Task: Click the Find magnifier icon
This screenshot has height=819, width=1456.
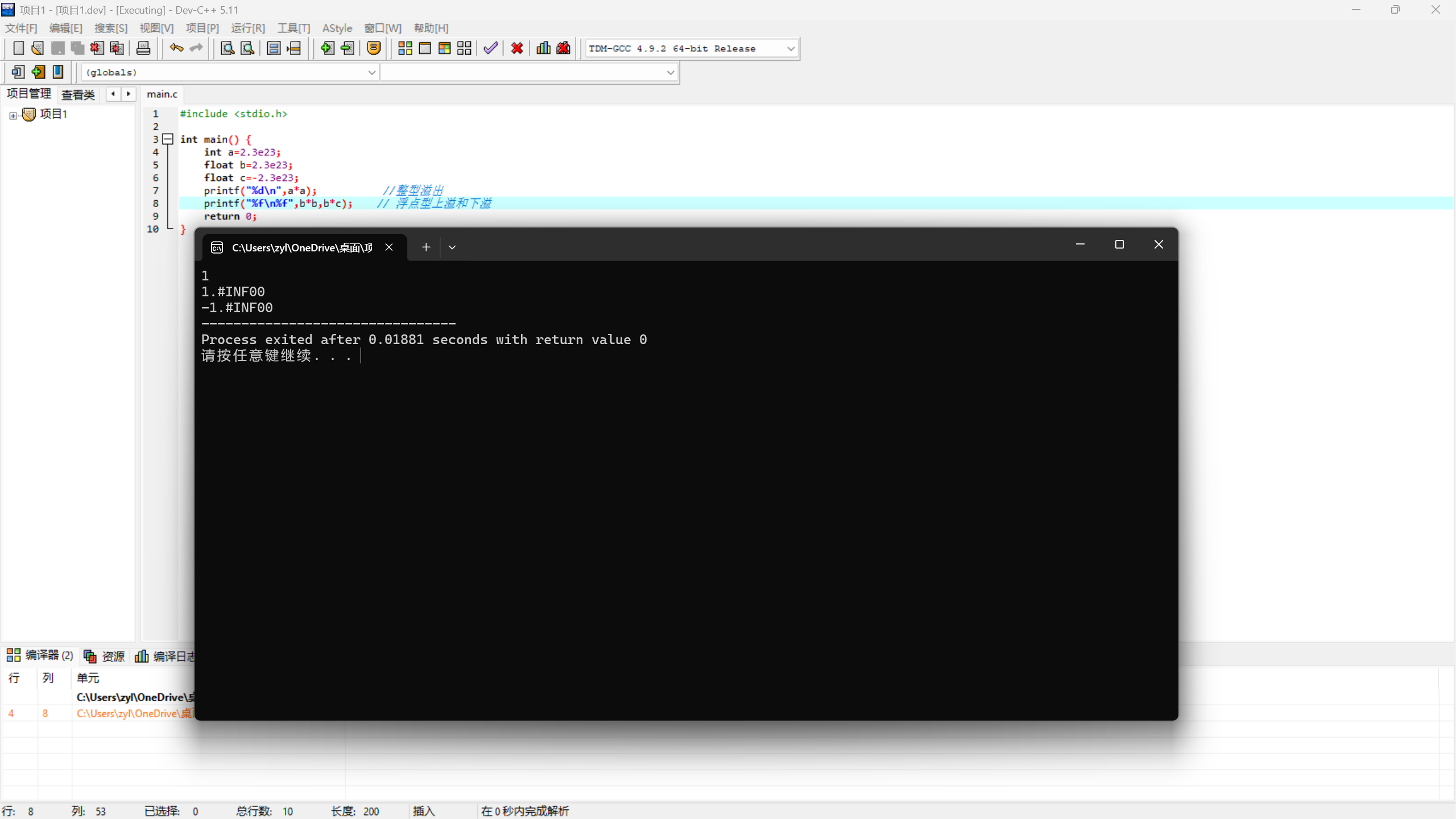Action: click(227, 48)
